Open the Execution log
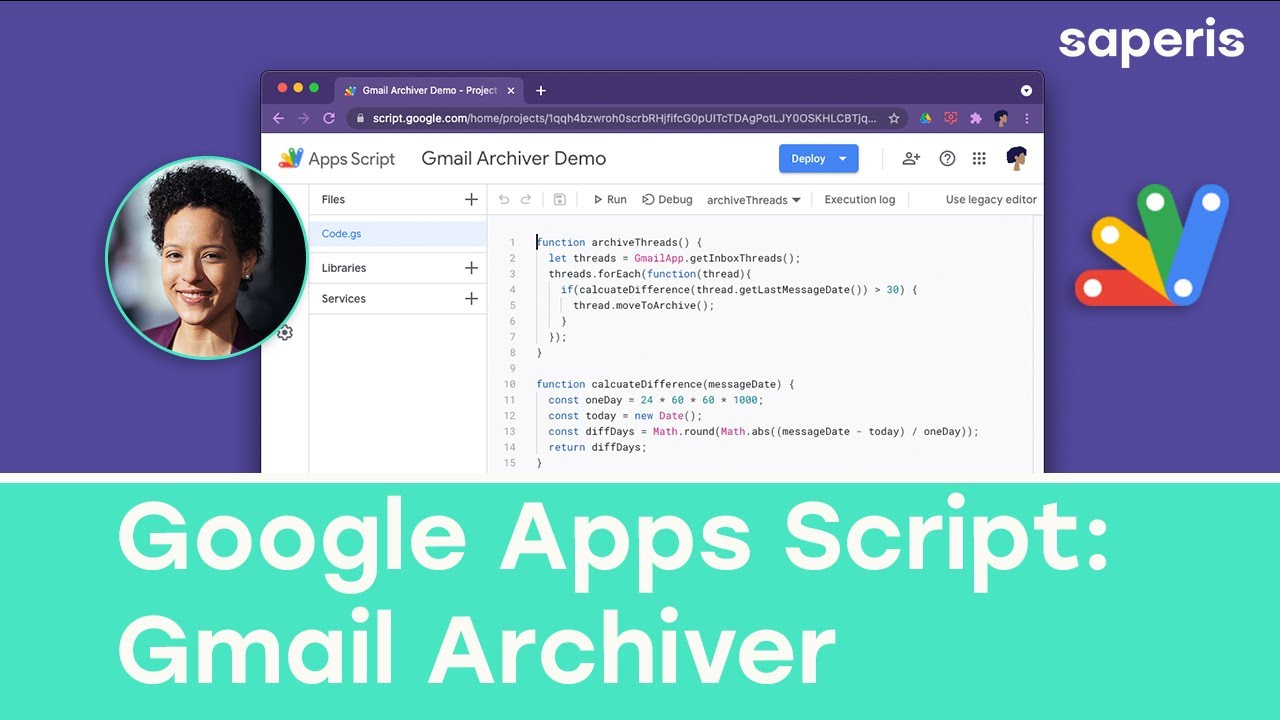The image size is (1280, 720). point(860,199)
